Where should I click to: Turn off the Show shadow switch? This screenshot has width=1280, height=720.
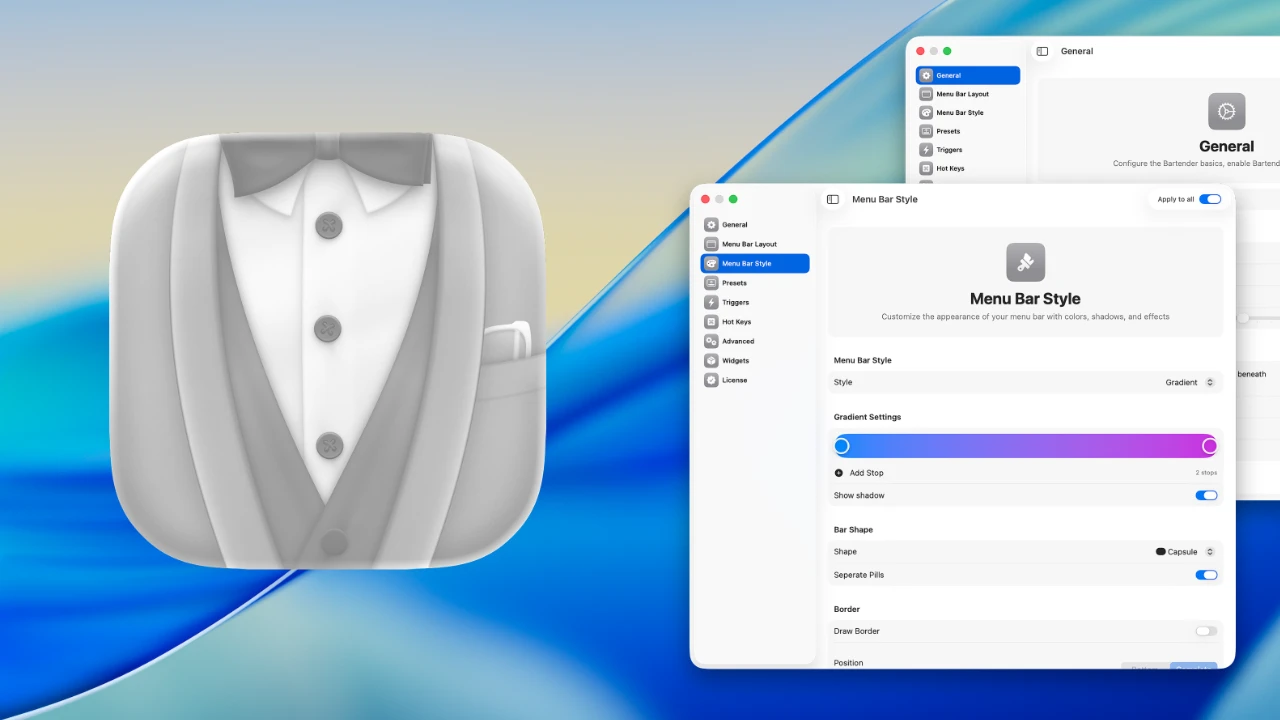point(1206,495)
